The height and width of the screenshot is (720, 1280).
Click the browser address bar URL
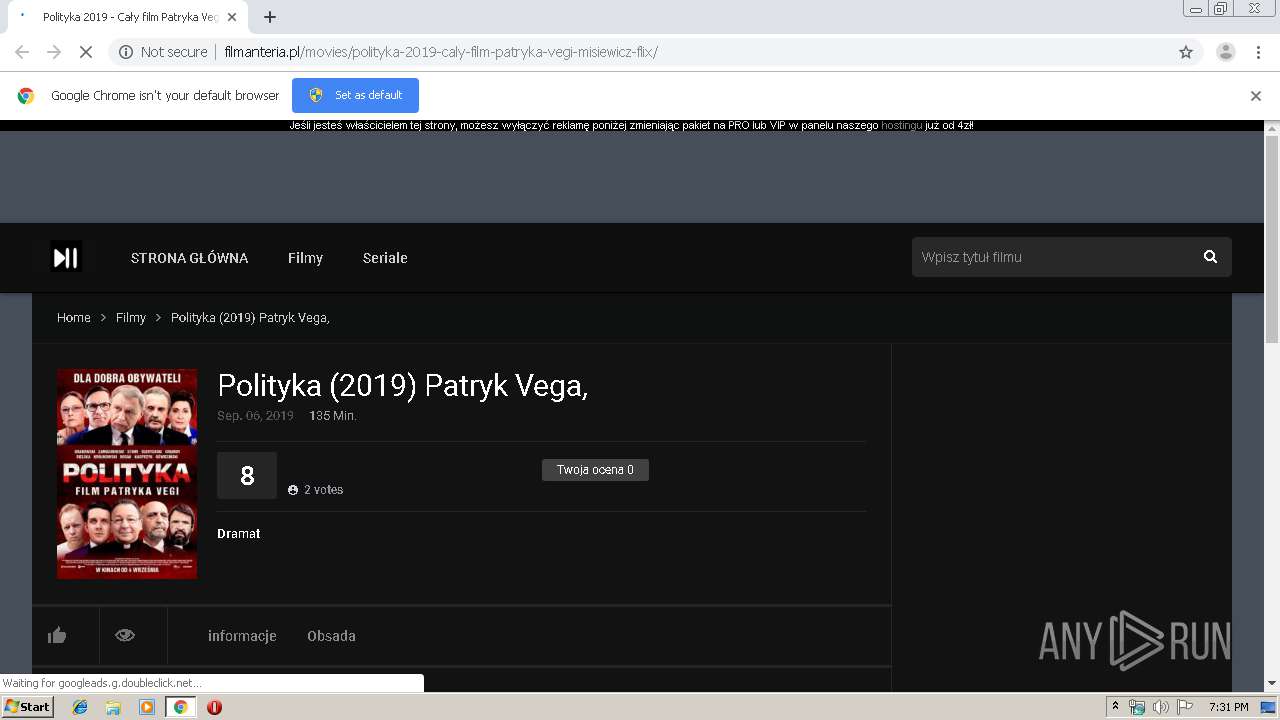[441, 52]
